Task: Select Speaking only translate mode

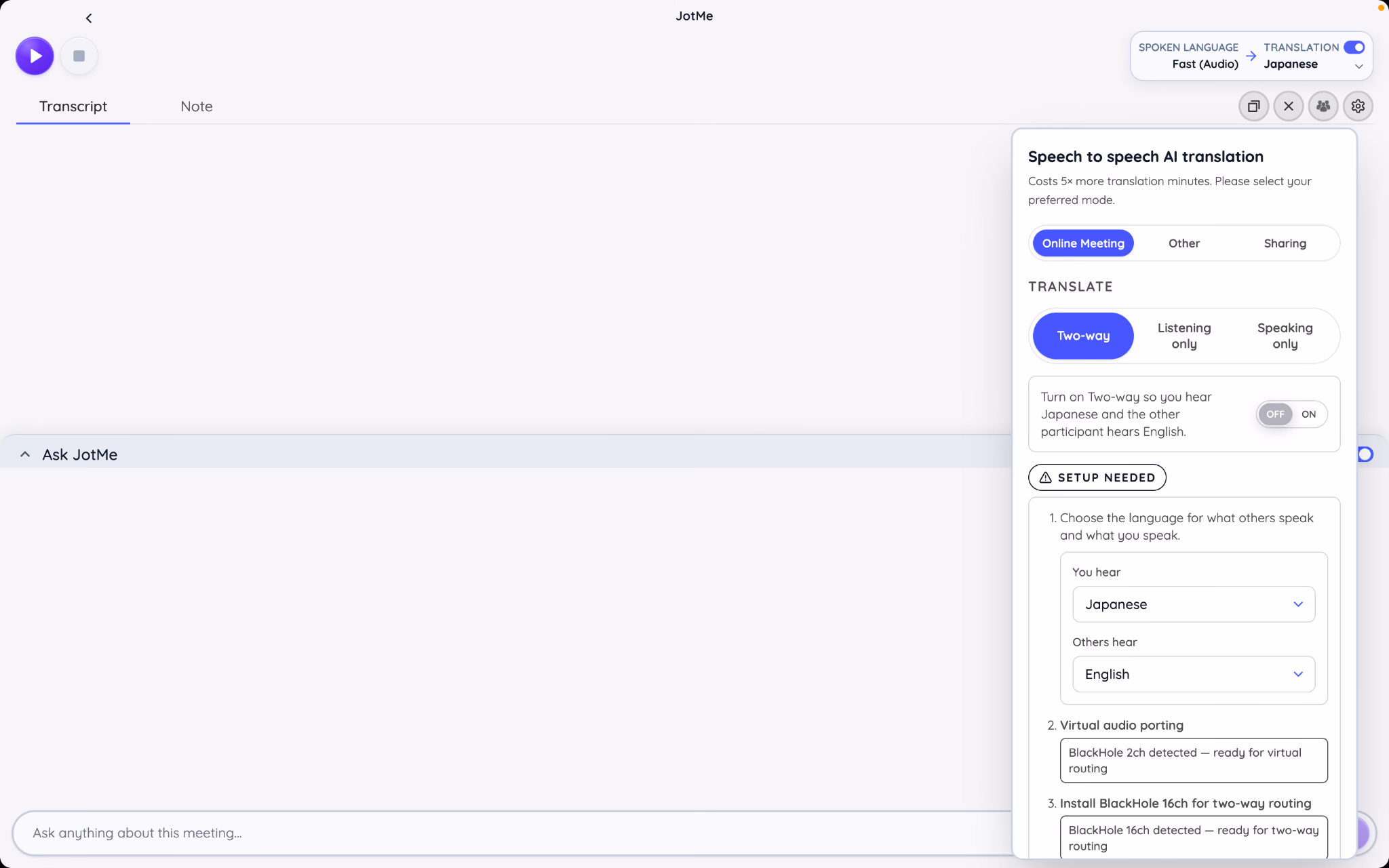Action: coord(1285,336)
